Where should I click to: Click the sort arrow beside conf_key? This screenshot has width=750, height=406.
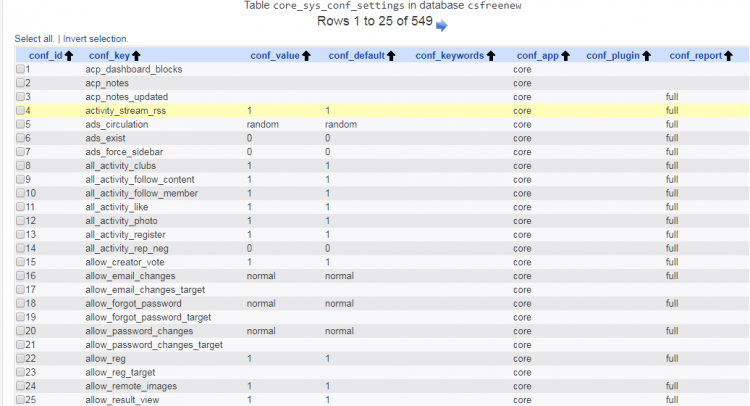(136, 55)
